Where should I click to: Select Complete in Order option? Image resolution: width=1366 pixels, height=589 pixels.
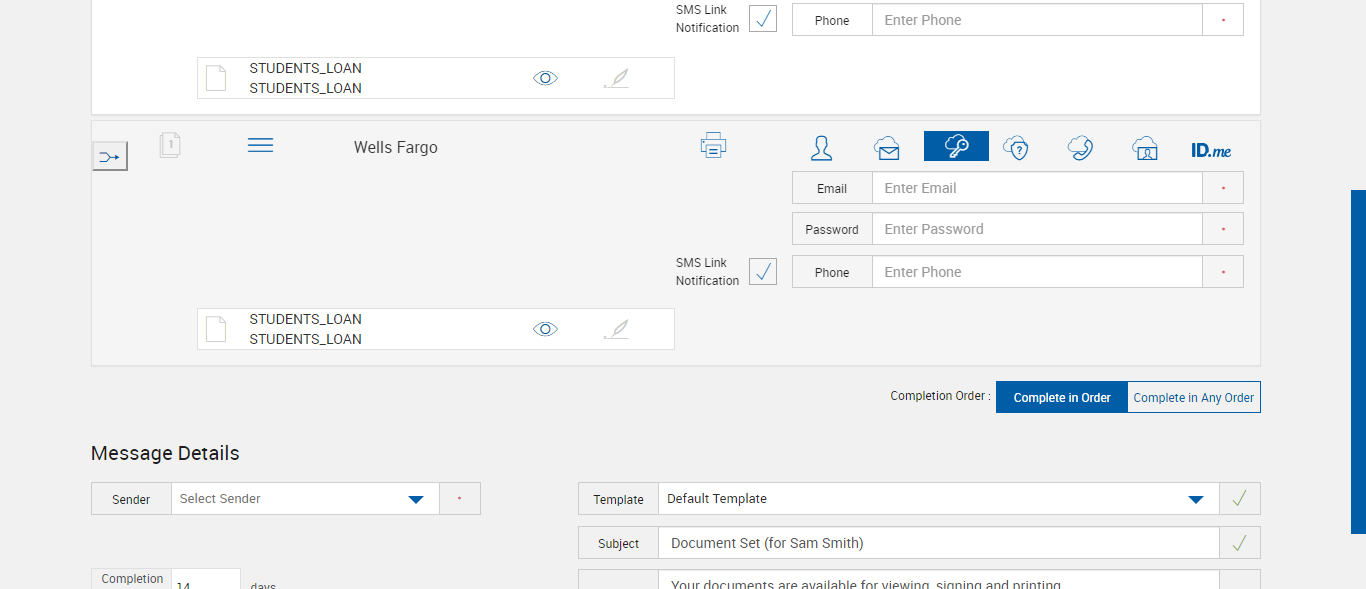(1062, 397)
